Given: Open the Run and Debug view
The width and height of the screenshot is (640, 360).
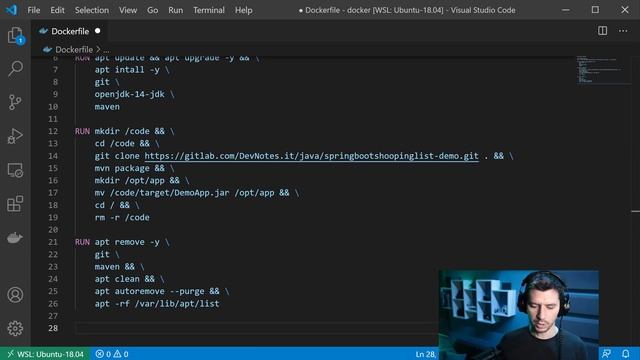Looking at the screenshot, I should coord(15,136).
